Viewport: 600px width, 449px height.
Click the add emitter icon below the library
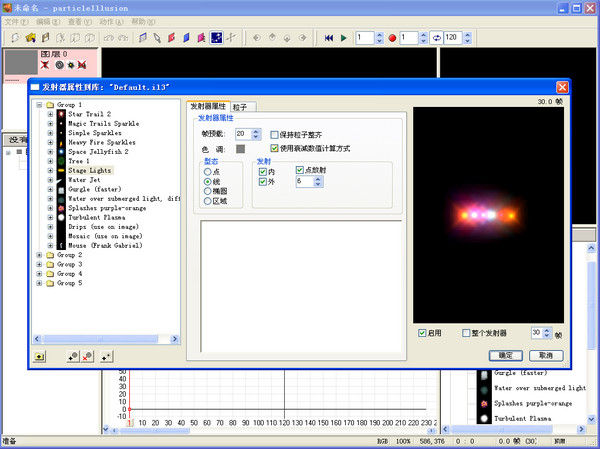pyautogui.click(x=72, y=355)
